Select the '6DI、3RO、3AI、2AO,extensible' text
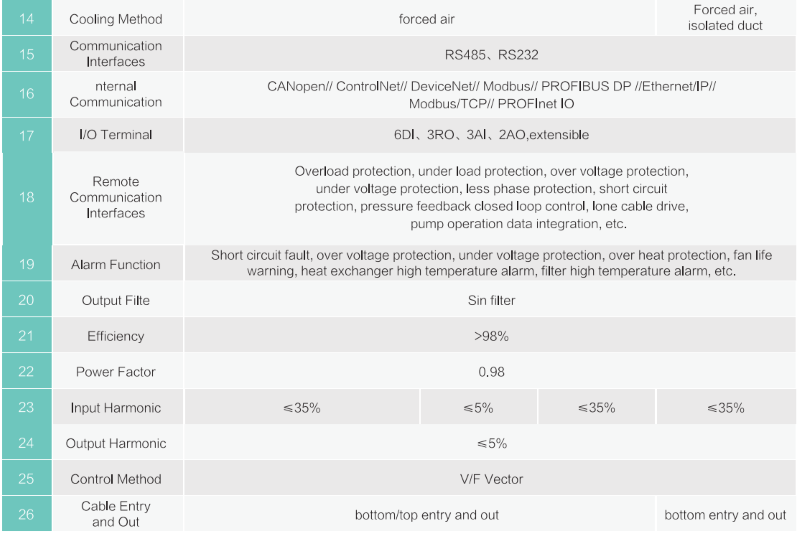Screen dimensions: 800x534 pos(491,135)
